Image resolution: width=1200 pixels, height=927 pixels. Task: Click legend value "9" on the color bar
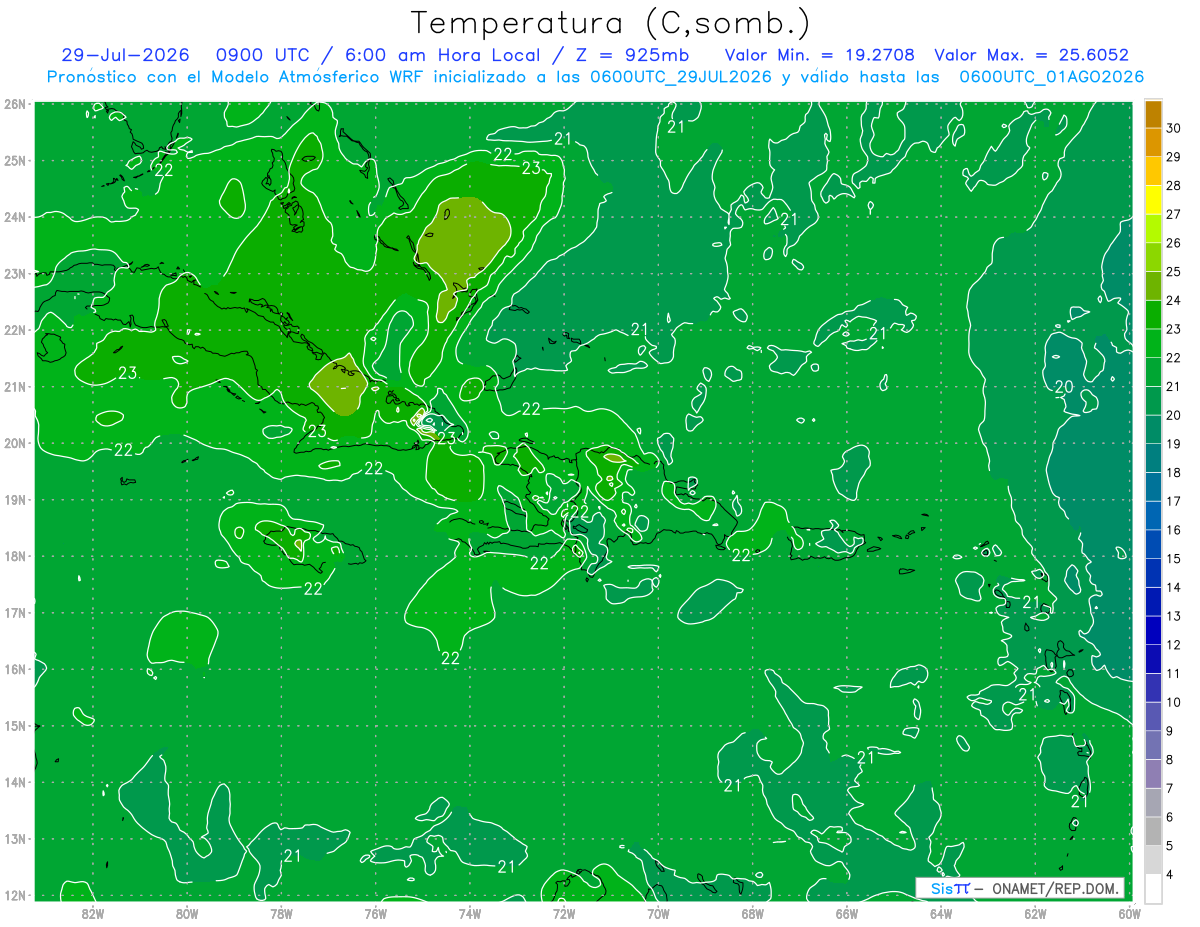pos(1170,731)
